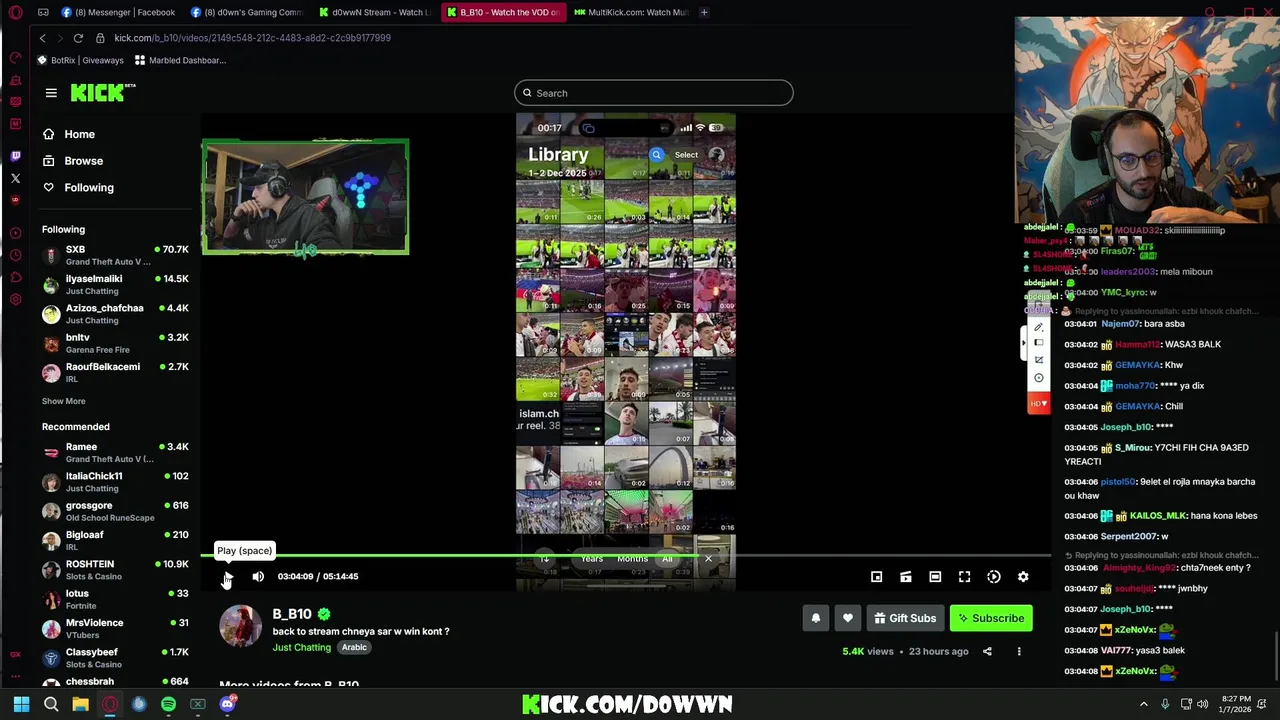Open more options three-dot menu
Screen dimensions: 1280x720
pyautogui.click(x=1019, y=651)
